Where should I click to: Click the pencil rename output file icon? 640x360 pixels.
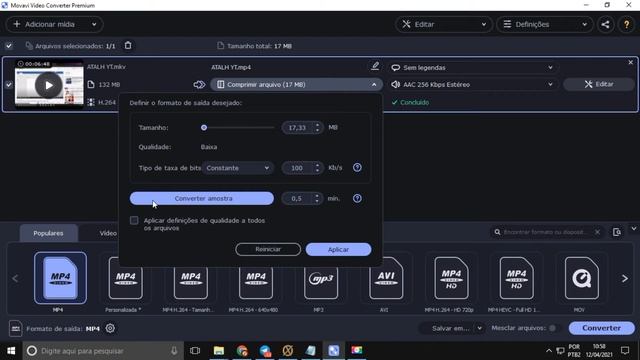pos(375,66)
